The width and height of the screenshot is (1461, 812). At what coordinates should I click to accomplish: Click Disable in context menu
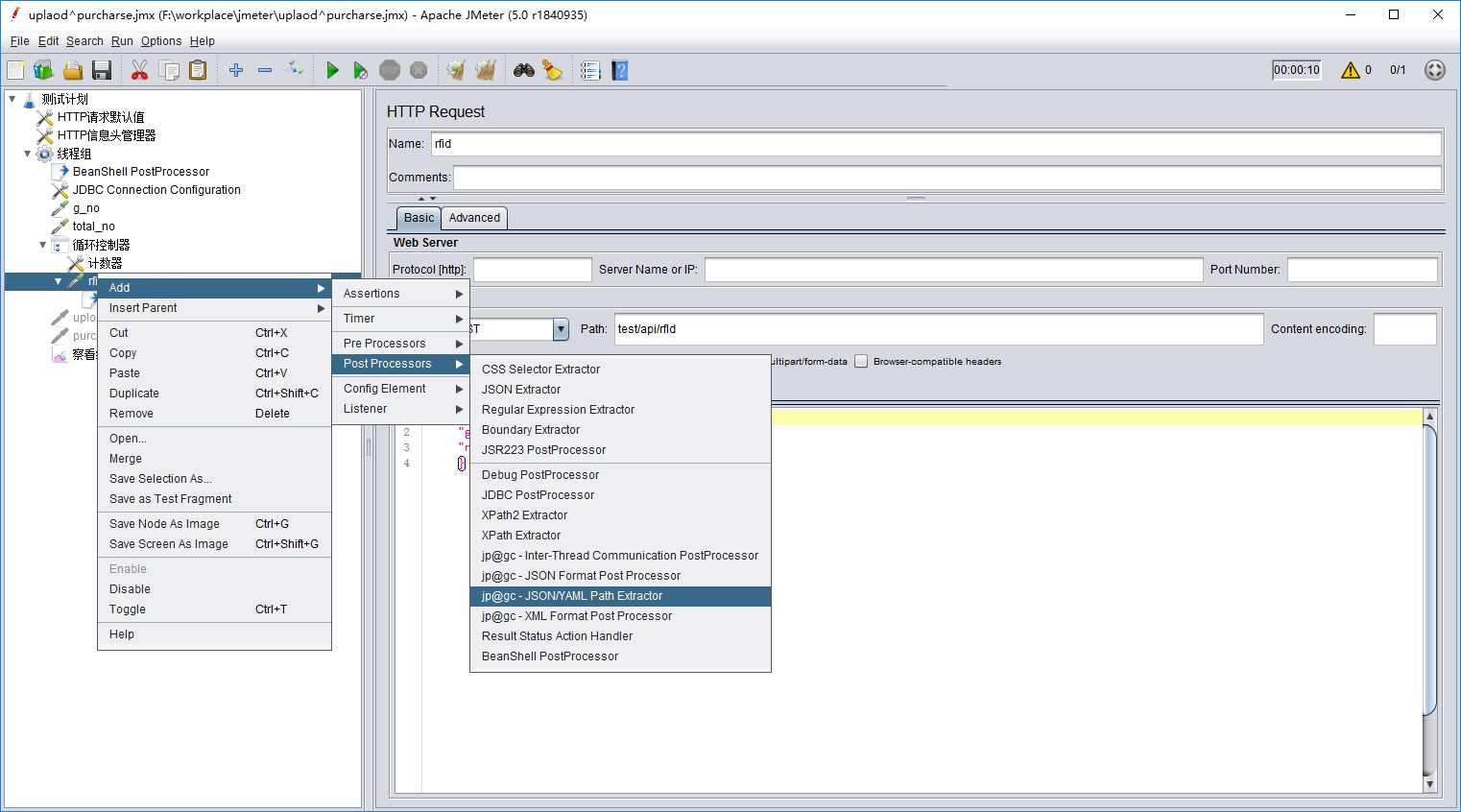(x=215, y=589)
